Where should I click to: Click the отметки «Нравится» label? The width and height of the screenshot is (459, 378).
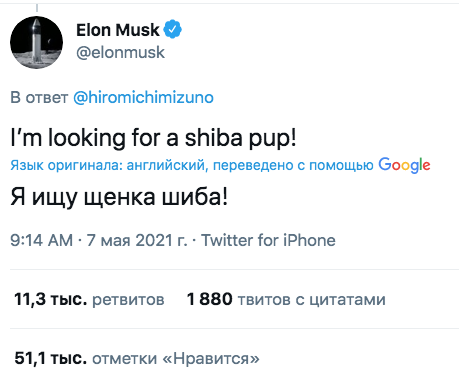click(x=176, y=359)
